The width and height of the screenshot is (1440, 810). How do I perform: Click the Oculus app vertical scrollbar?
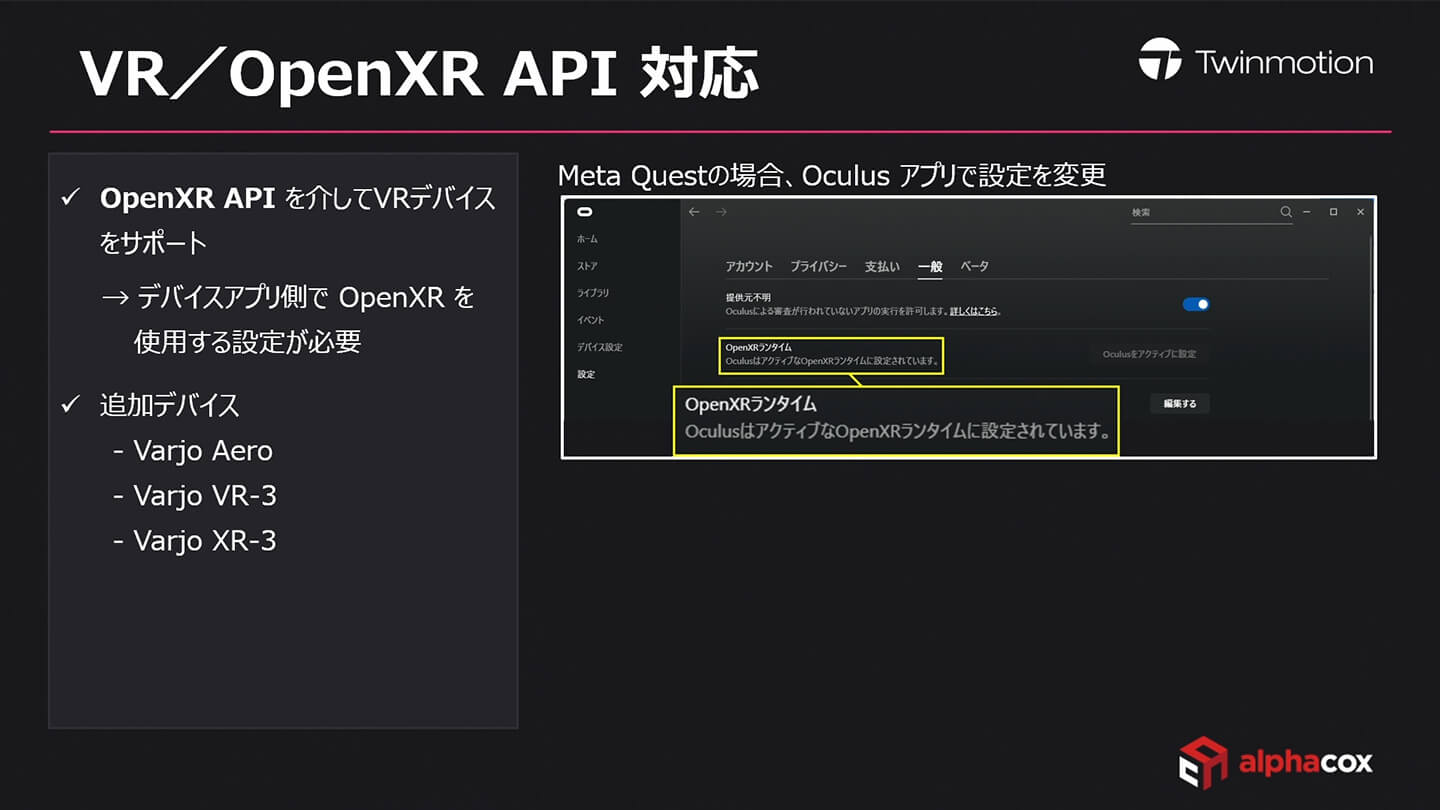click(1371, 330)
